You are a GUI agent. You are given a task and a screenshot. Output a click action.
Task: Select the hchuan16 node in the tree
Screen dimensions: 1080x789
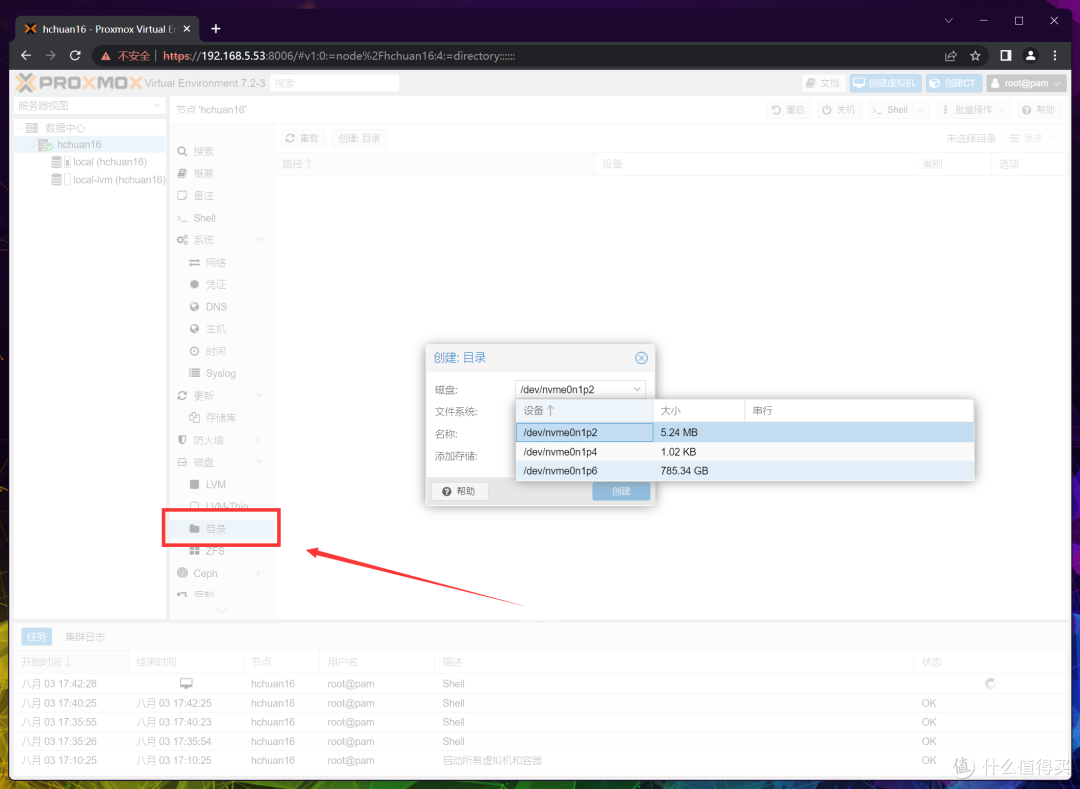click(79, 144)
